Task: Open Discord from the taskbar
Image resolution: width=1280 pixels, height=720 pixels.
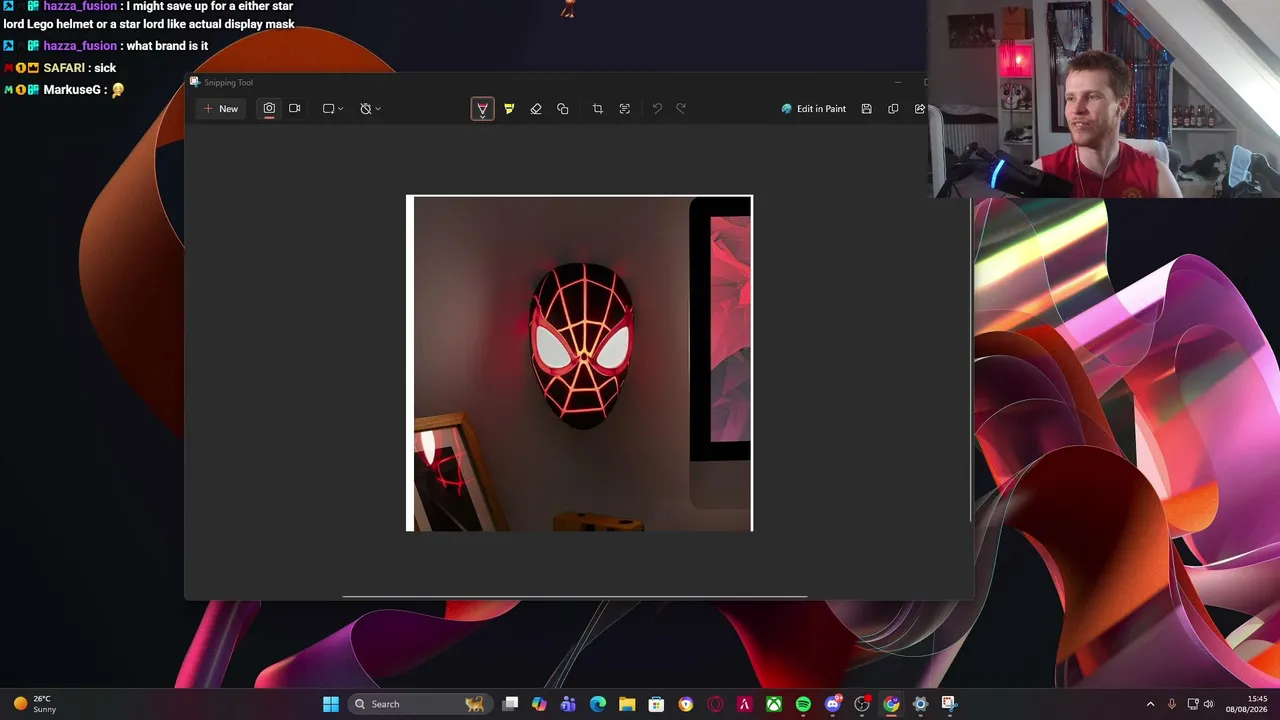Action: coord(833,704)
